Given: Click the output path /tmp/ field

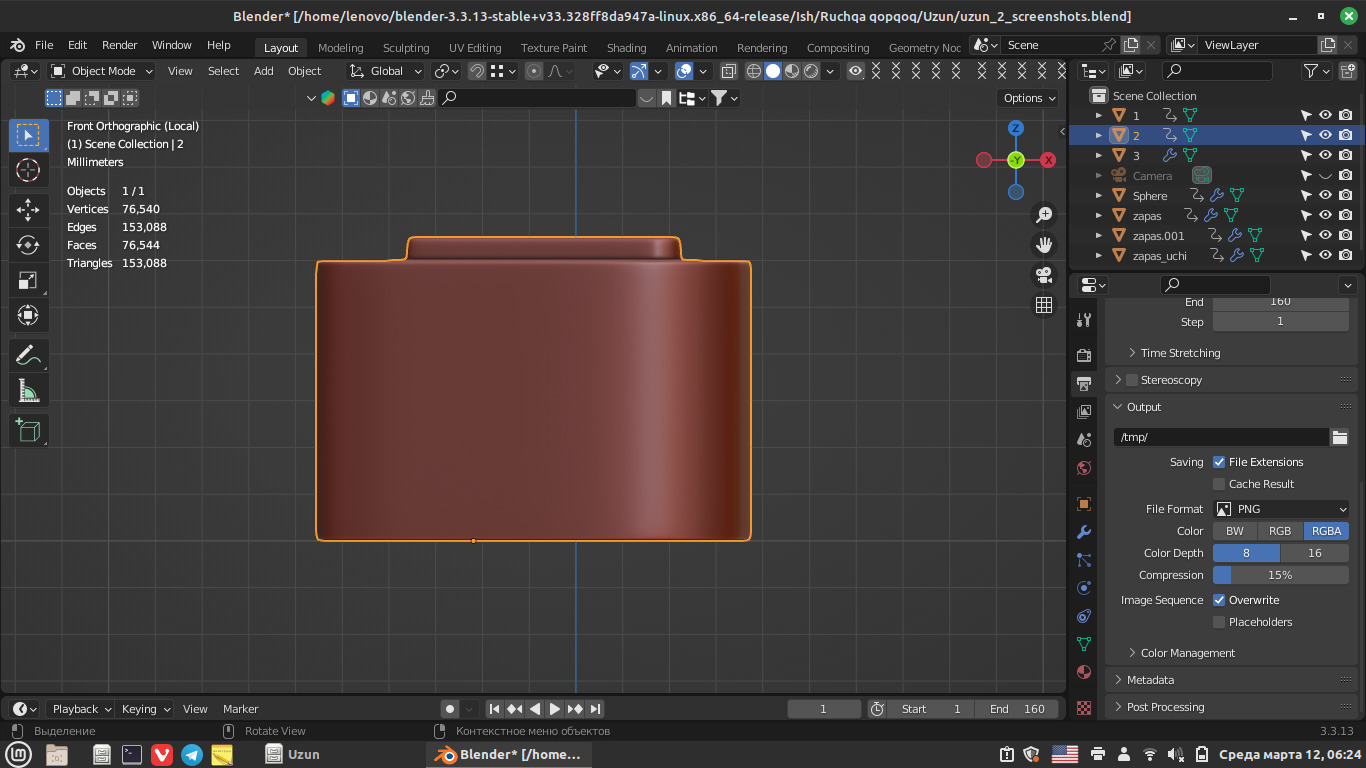Looking at the screenshot, I should pyautogui.click(x=1221, y=437).
